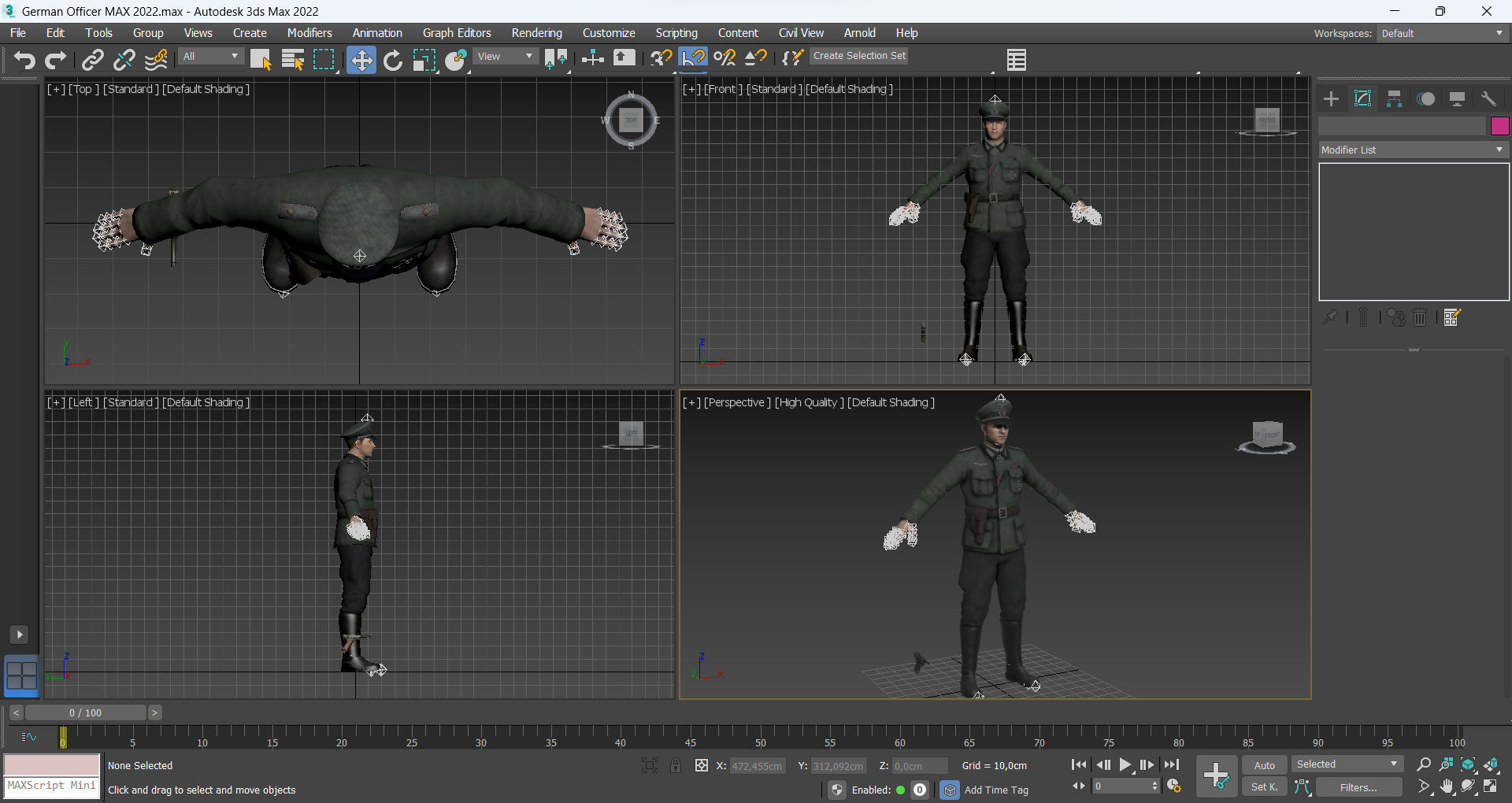This screenshot has height=803, width=1512.
Task: Toggle Percent Snap button
Action: click(724, 59)
